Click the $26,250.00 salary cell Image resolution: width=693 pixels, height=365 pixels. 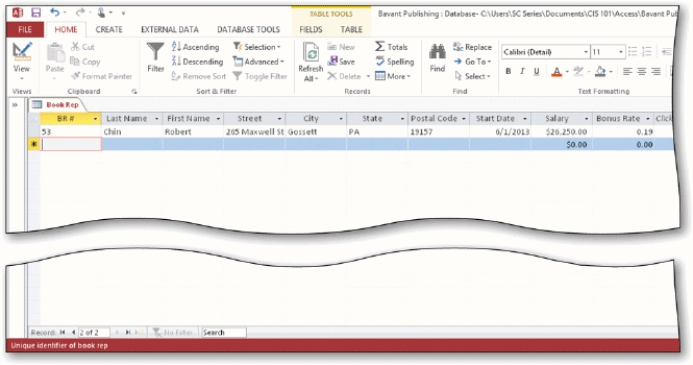click(x=561, y=132)
